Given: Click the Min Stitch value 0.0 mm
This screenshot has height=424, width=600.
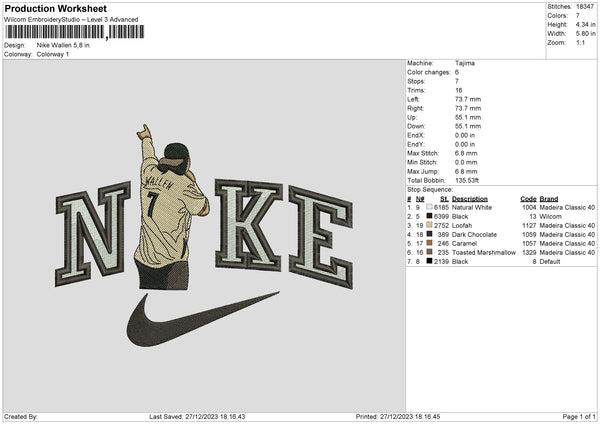Looking at the screenshot, I should pyautogui.click(x=466, y=162).
